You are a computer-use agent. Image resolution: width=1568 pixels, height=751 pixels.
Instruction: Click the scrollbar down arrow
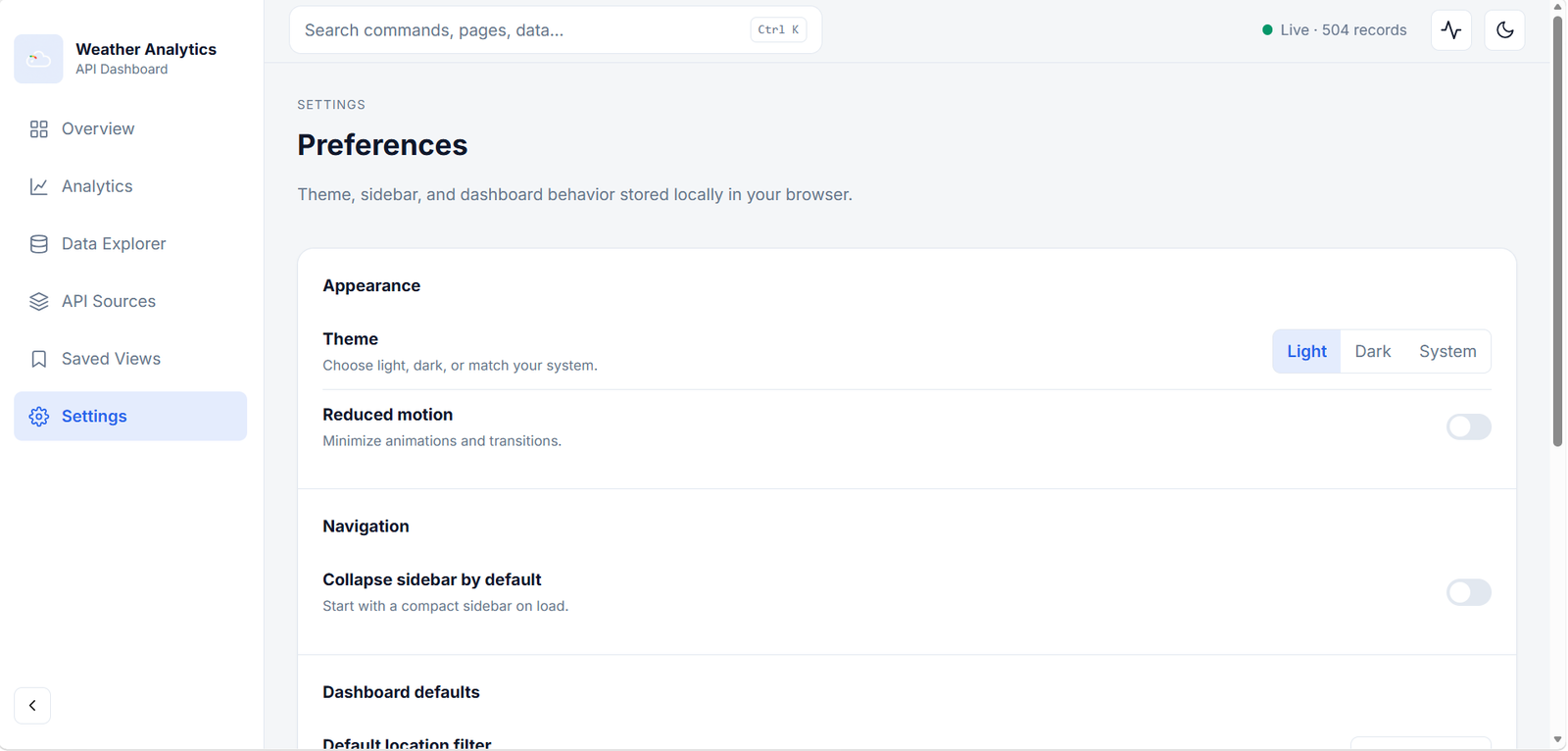click(x=1558, y=740)
